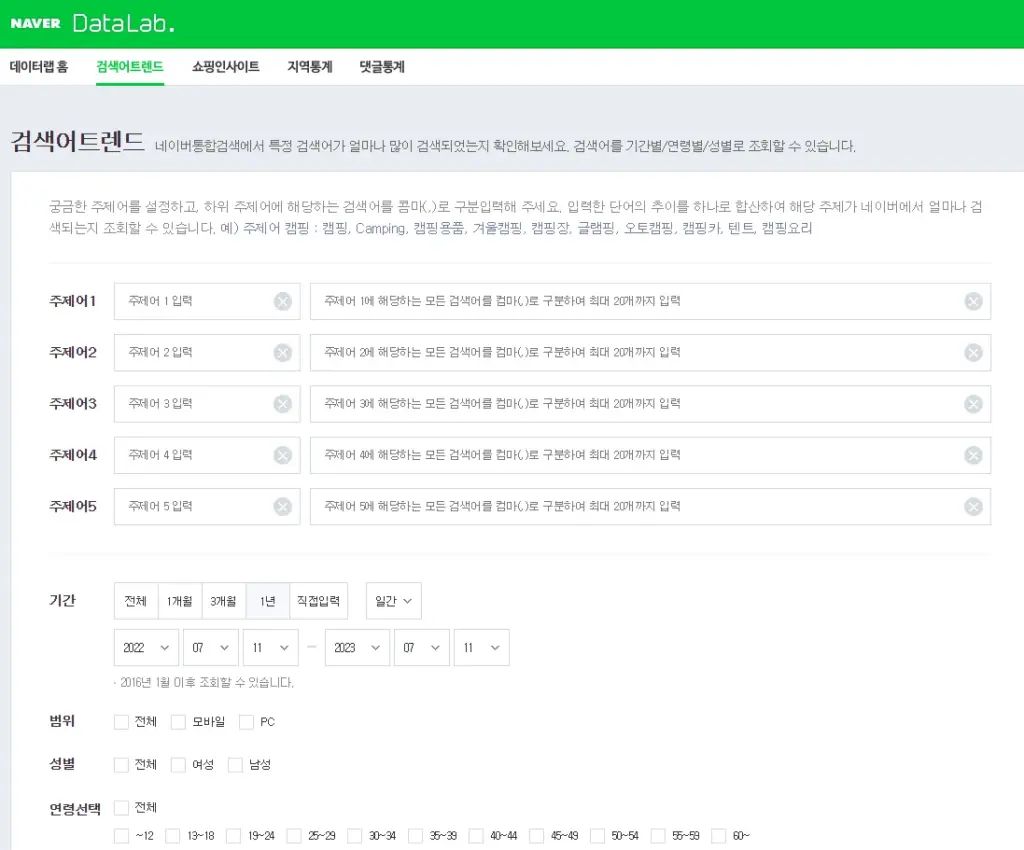Switch to the 검색어트렌드 tab
Viewport: 1024px width, 850px height.
coord(130,67)
